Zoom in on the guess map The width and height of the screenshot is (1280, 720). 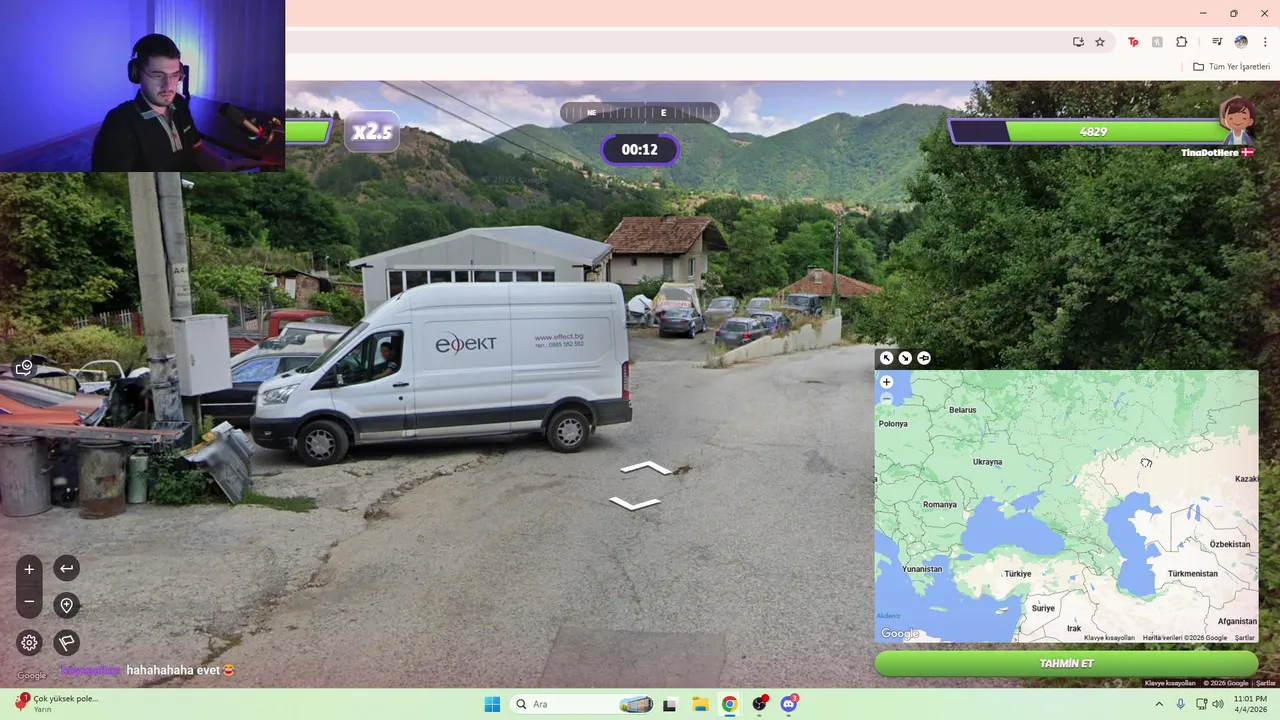886,382
